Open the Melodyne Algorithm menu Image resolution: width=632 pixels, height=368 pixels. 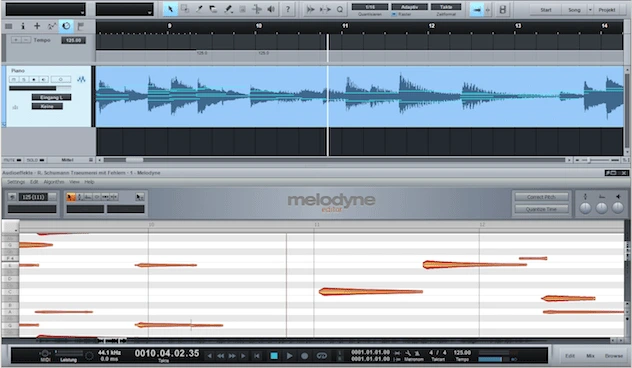coord(54,182)
